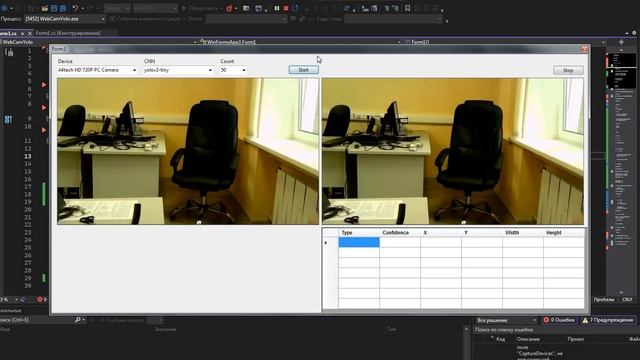
Task: Click the Поиск по списку ошибок field
Action: pyautogui.click(x=555, y=329)
